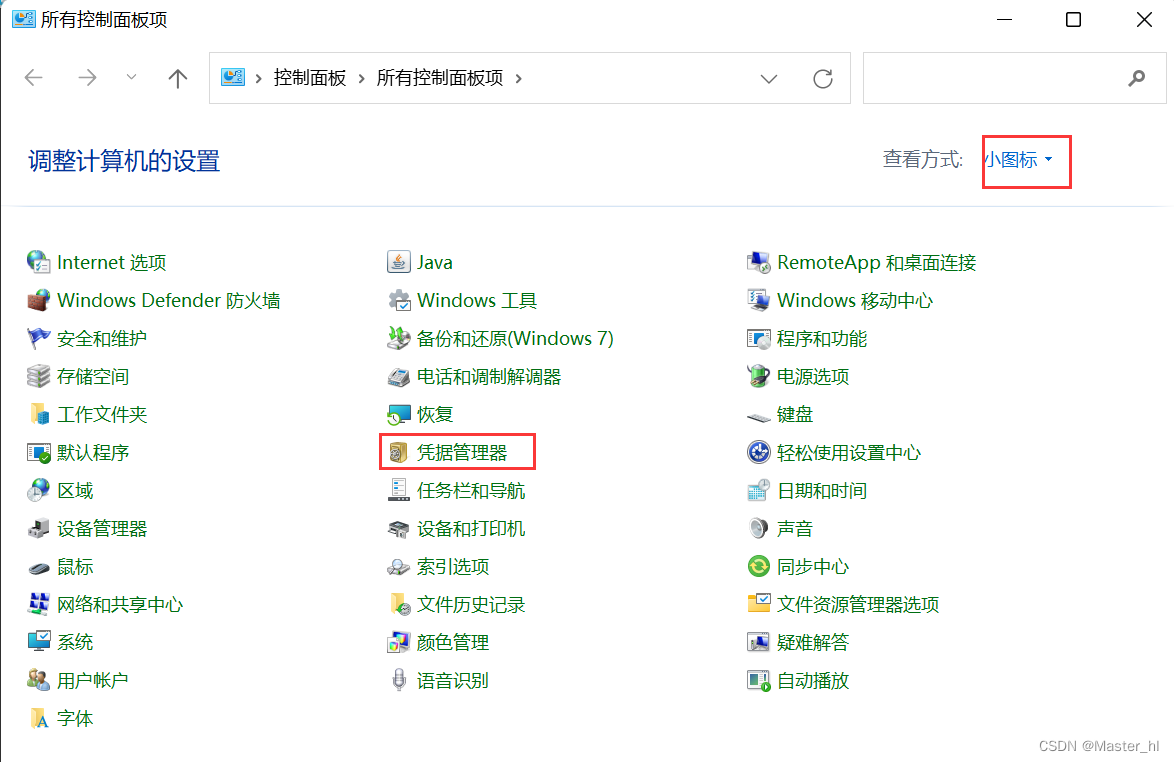Open the 文件资源管理器选项 folder icon
1174x762 pixels.
(x=758, y=604)
